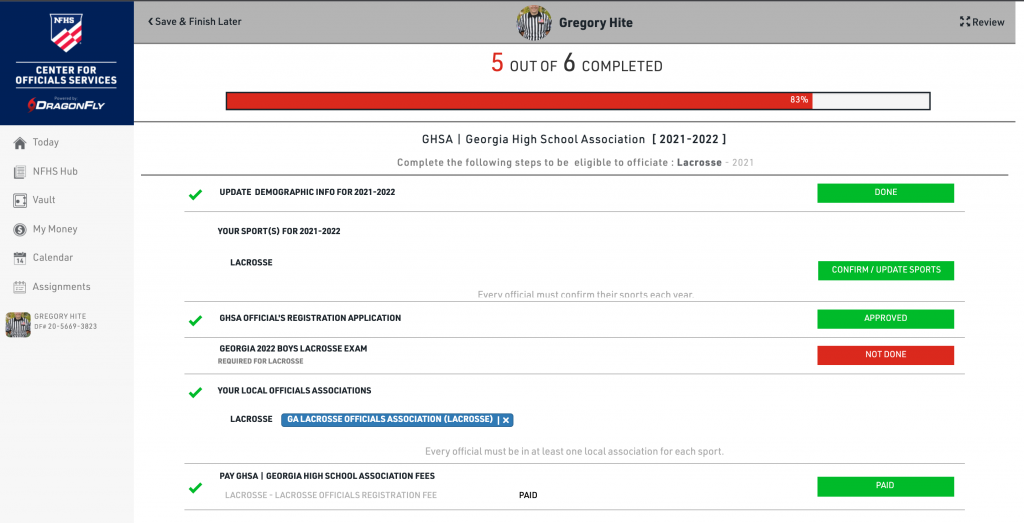Click the green DONE button
The image size is (1024, 523).
coord(886,193)
